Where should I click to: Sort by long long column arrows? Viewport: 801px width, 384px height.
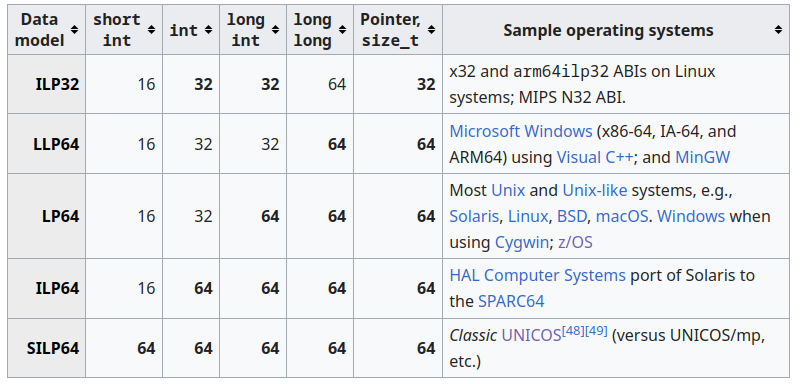pyautogui.click(x=342, y=30)
